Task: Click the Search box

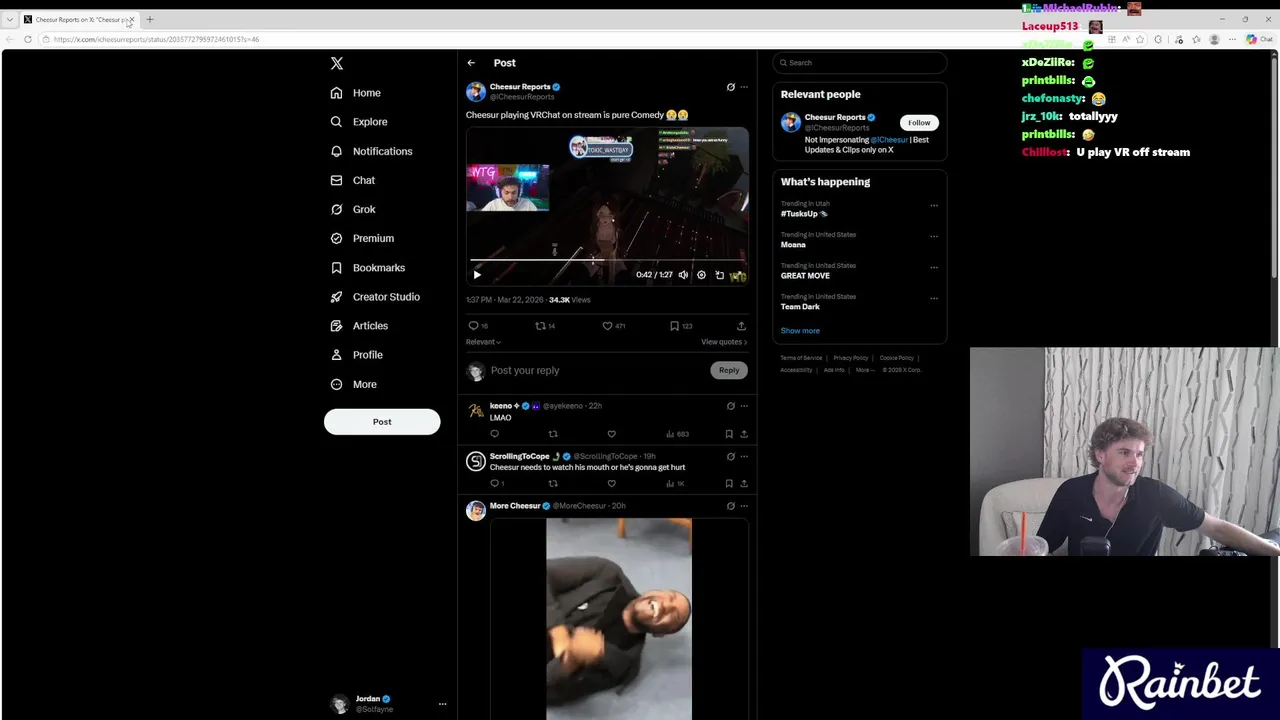Action: (x=859, y=63)
